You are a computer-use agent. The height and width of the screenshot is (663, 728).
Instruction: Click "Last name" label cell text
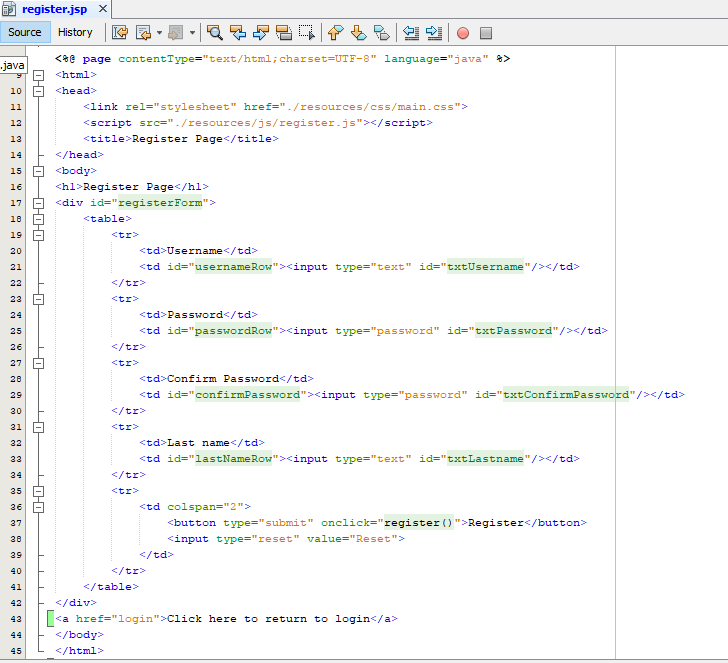coord(198,443)
